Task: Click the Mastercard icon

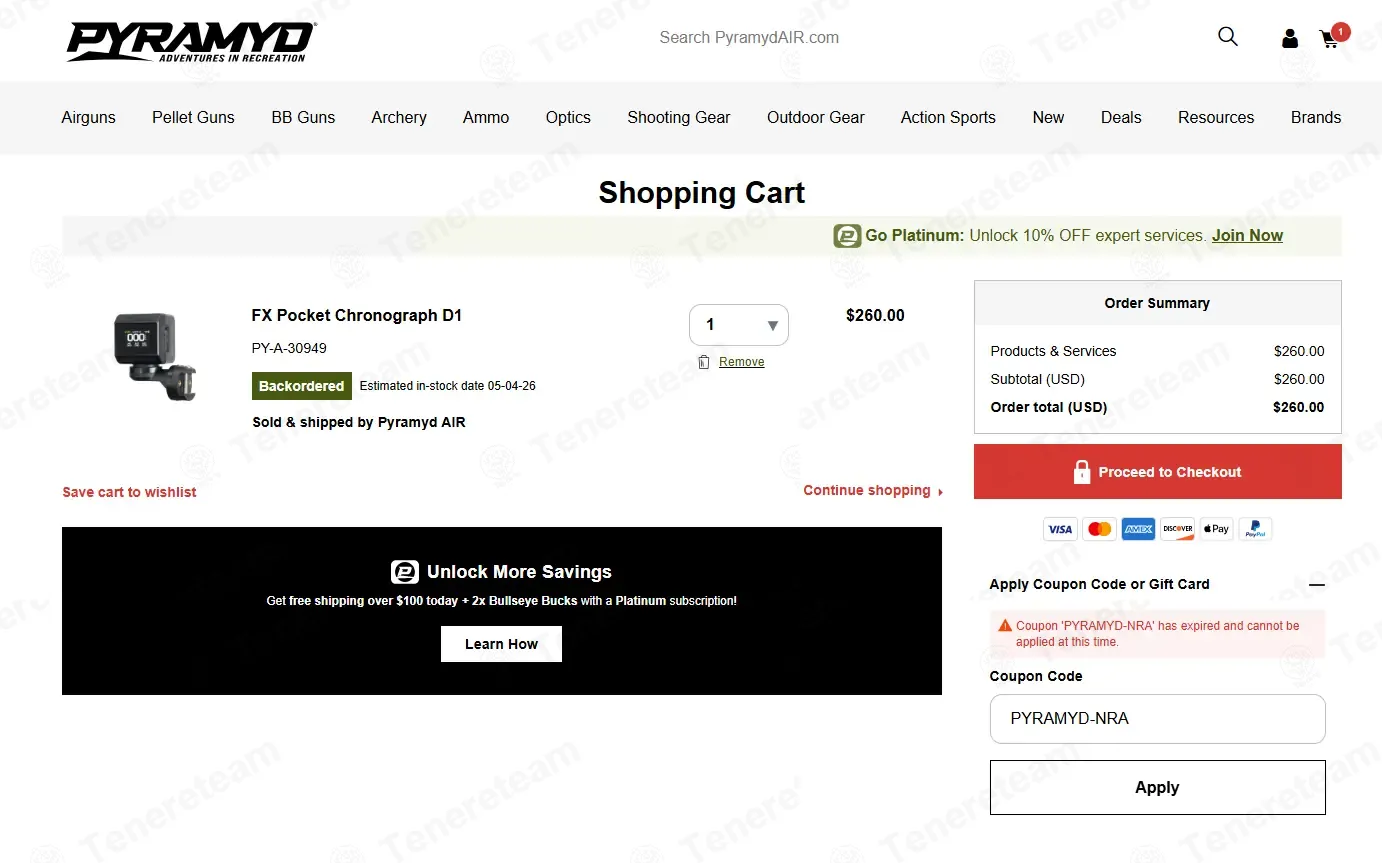Action: point(1099,529)
